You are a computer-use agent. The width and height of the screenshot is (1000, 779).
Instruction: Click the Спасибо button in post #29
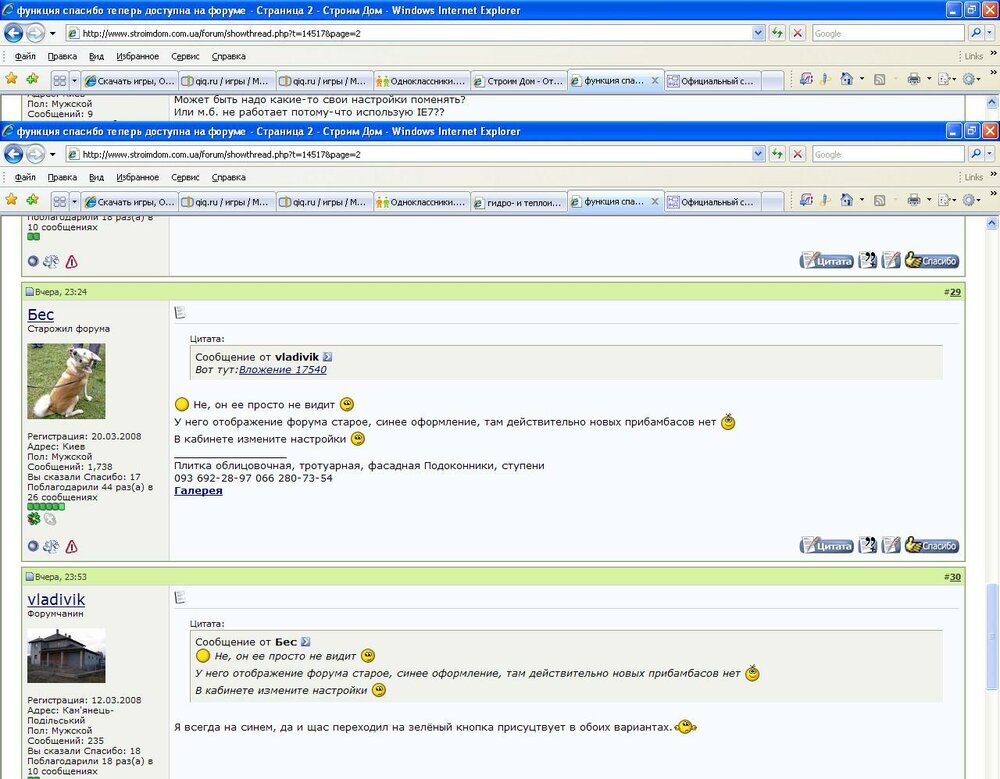(x=932, y=545)
